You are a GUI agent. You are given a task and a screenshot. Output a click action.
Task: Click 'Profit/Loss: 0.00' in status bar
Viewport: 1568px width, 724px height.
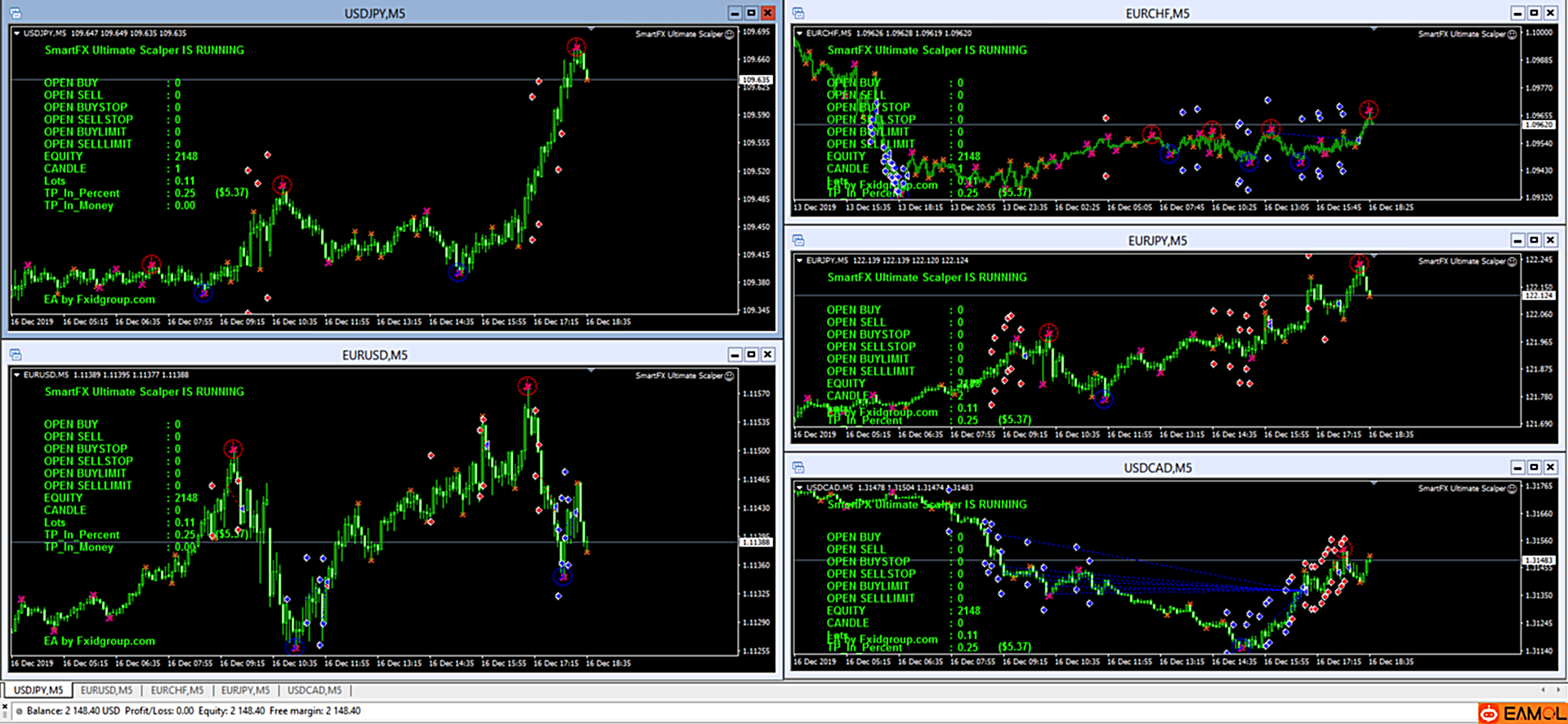tap(159, 711)
